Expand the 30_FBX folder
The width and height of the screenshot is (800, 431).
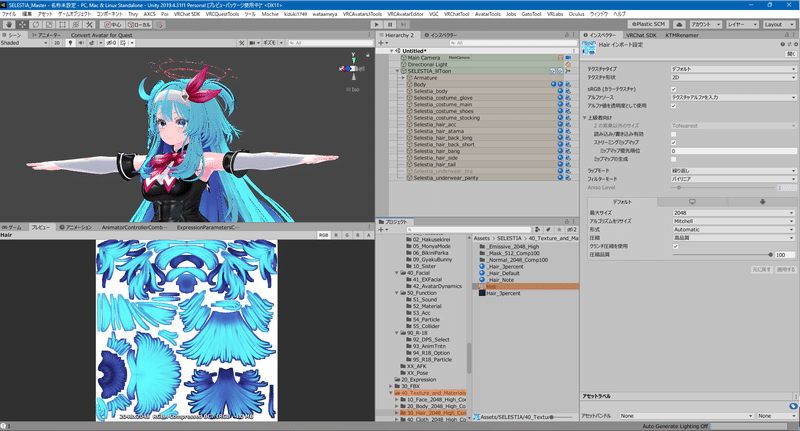click(391, 386)
